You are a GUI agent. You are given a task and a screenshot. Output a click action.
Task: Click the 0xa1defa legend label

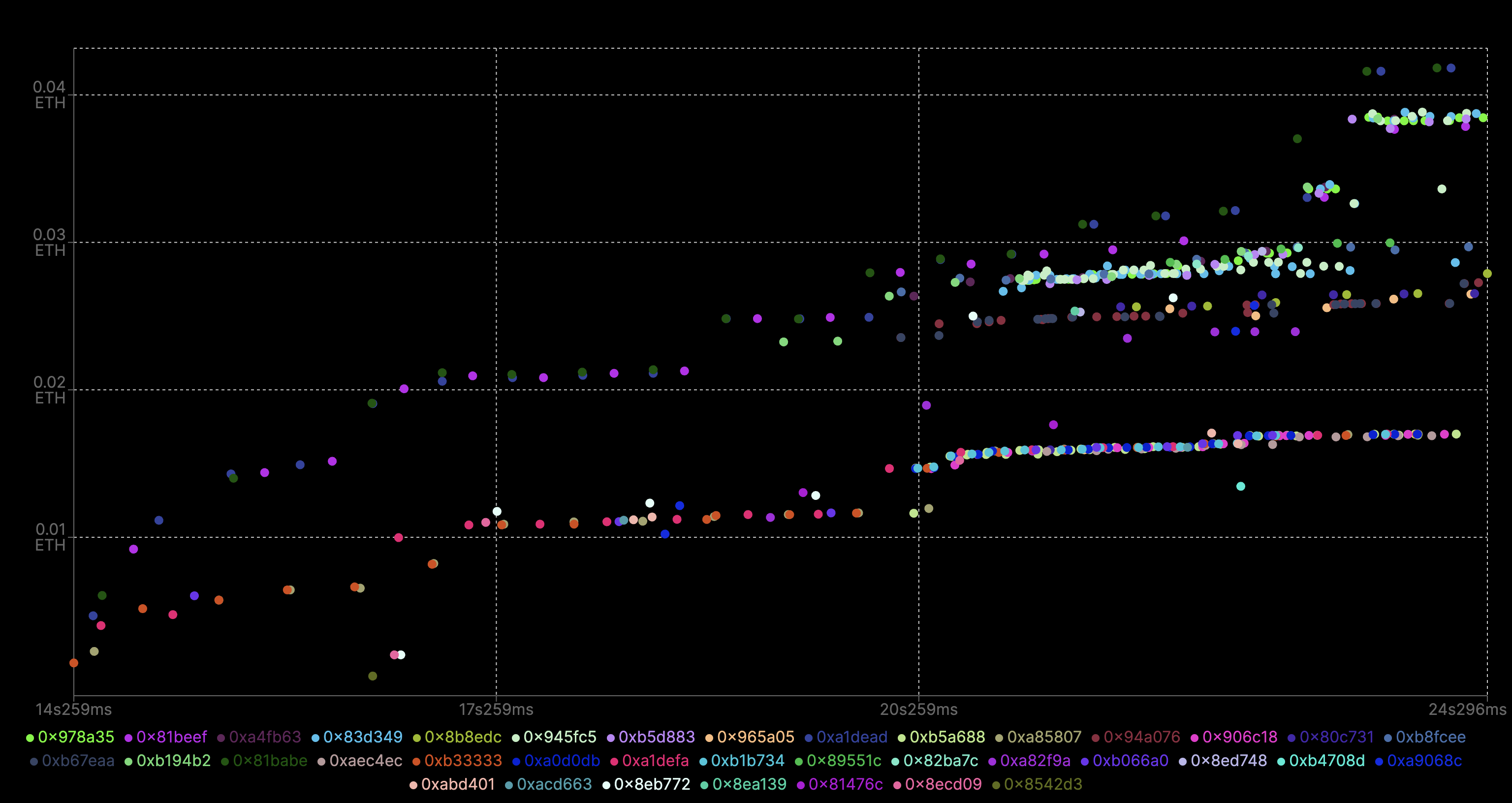655,761
